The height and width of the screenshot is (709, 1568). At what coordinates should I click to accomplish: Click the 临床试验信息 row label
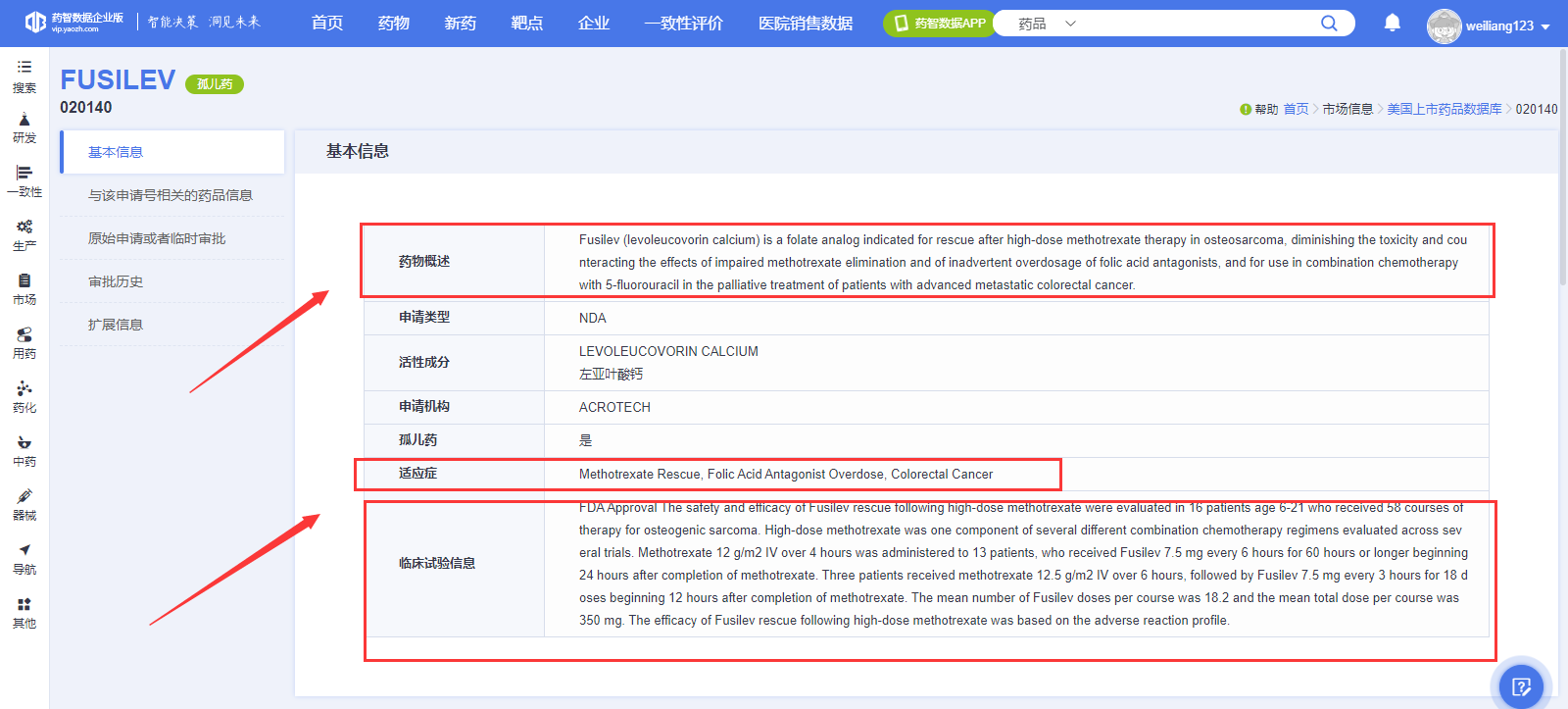click(437, 563)
